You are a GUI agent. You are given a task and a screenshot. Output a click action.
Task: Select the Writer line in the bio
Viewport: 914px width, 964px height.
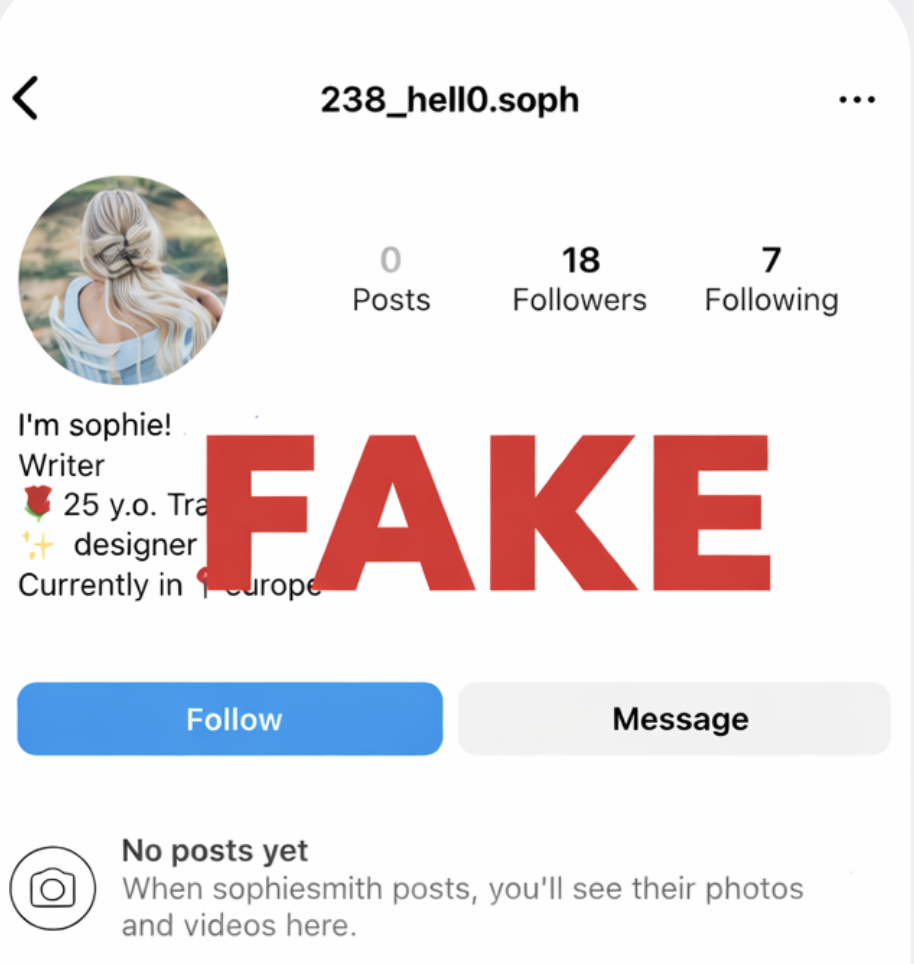[x=61, y=465]
